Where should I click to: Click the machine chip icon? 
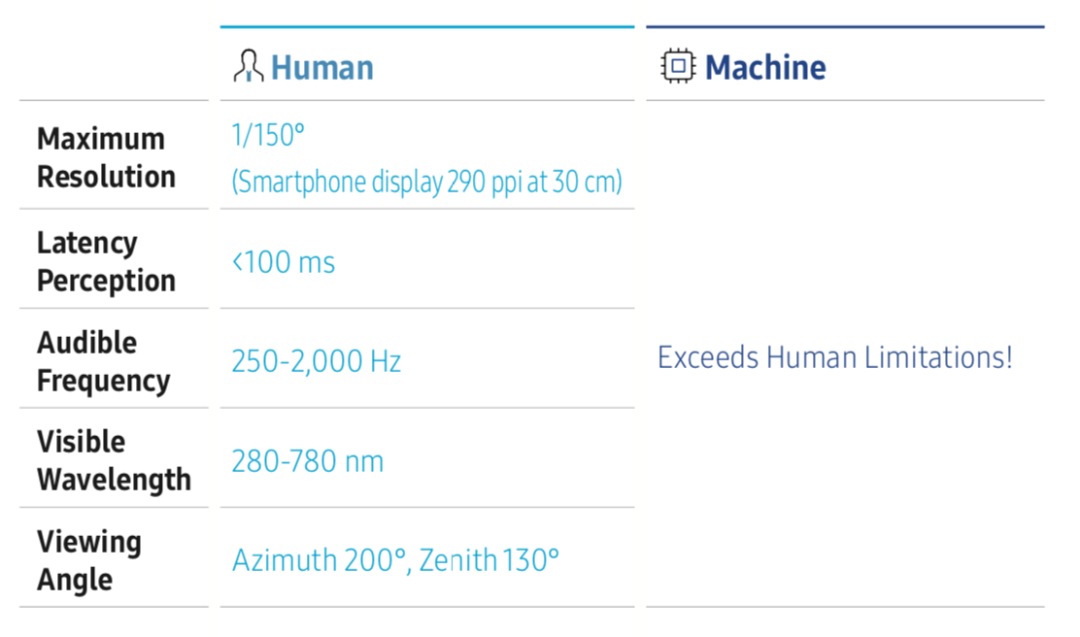tap(678, 66)
